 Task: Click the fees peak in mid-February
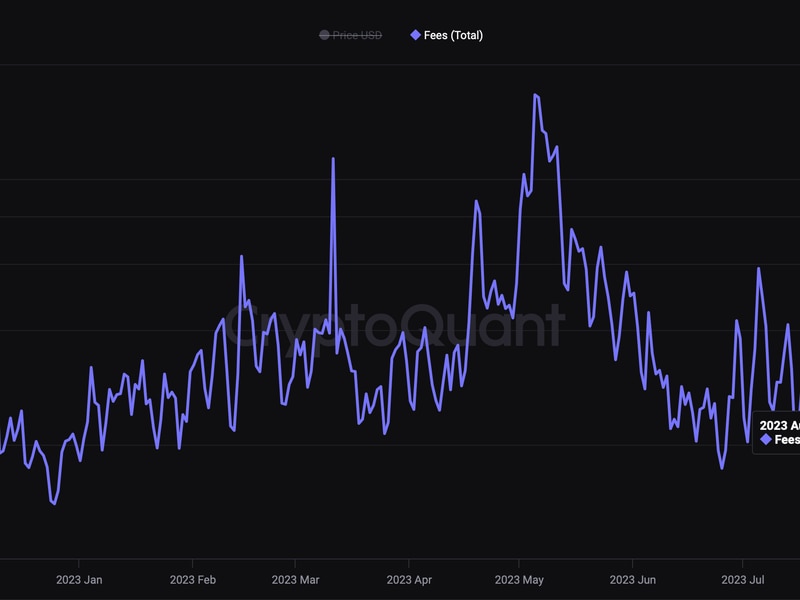(242, 257)
